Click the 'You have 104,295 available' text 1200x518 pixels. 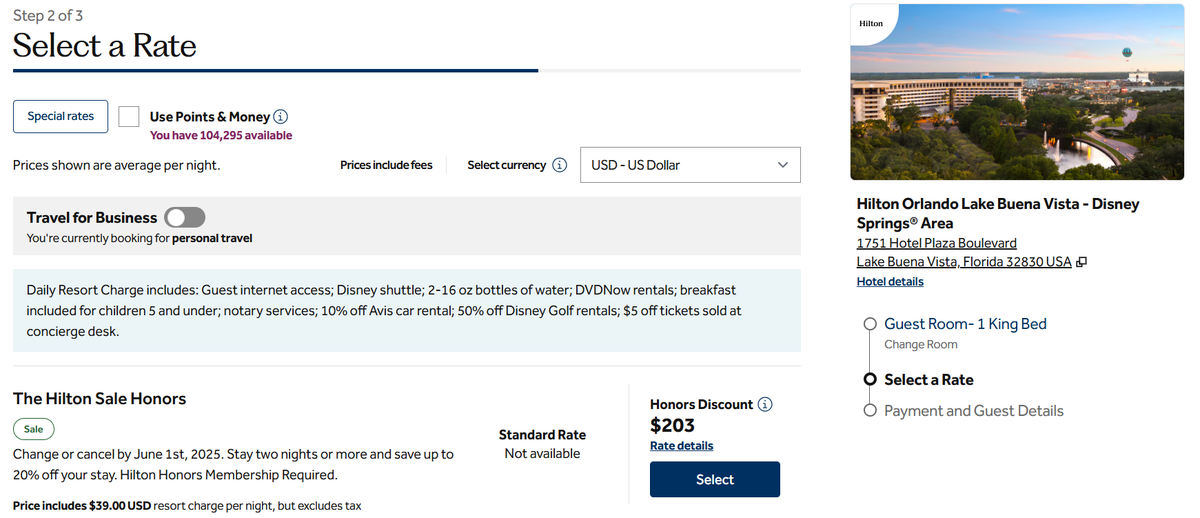click(x=221, y=135)
